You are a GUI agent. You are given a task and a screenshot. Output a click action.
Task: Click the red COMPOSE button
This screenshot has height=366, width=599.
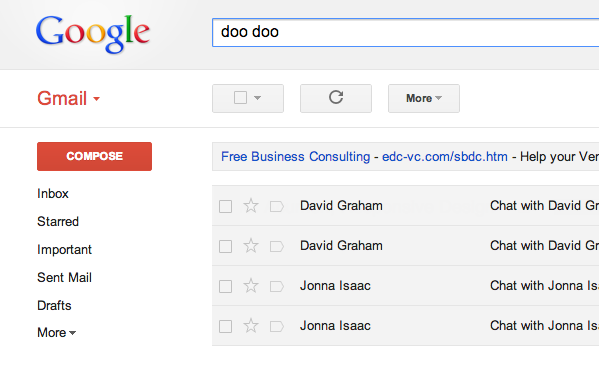[94, 156]
